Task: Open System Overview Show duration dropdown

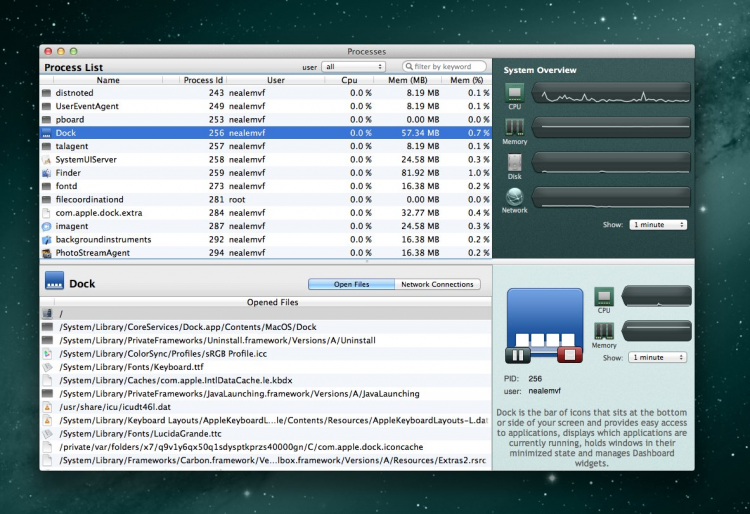Action: pos(658,225)
